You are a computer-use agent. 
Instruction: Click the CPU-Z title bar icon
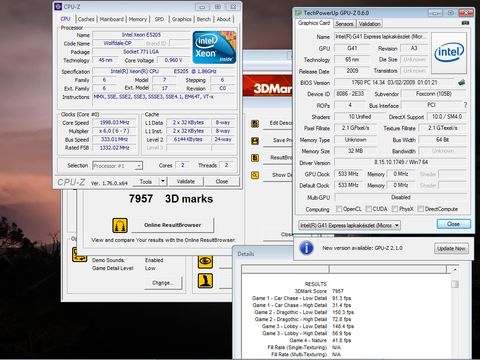(x=58, y=6)
